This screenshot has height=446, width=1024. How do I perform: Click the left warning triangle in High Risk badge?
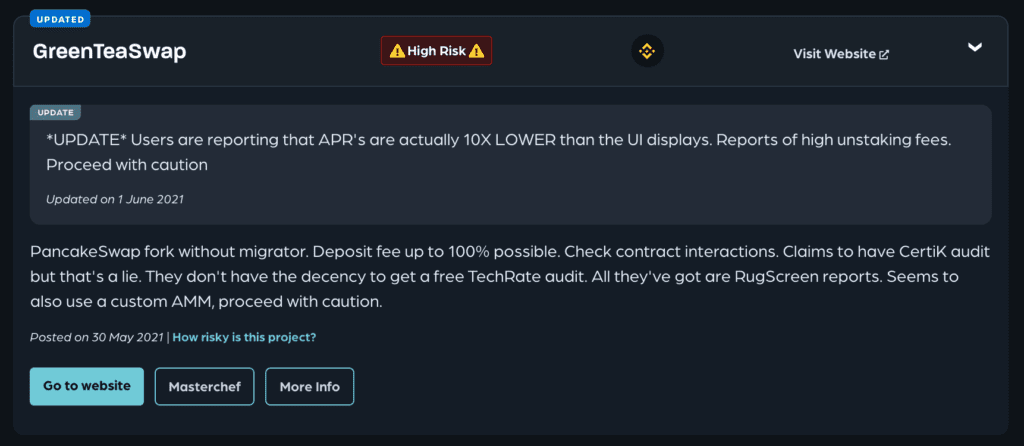coord(397,51)
